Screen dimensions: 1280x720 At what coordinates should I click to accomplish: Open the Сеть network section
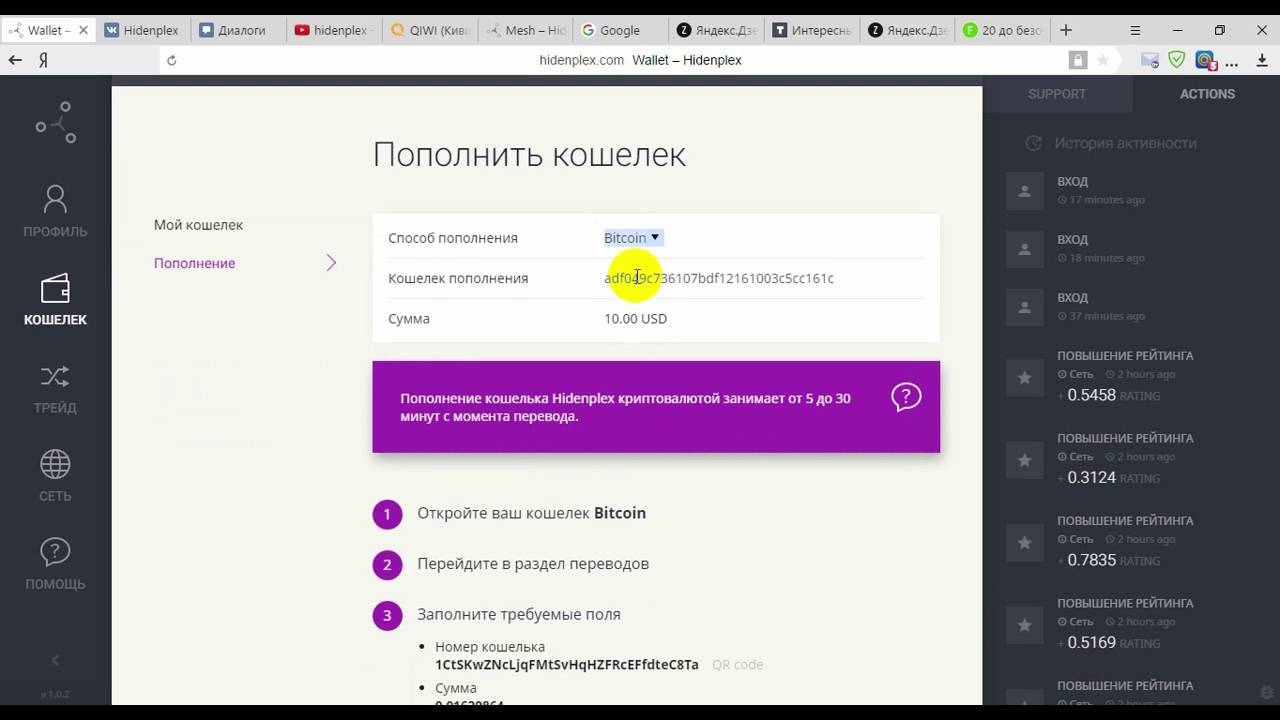coord(55,476)
